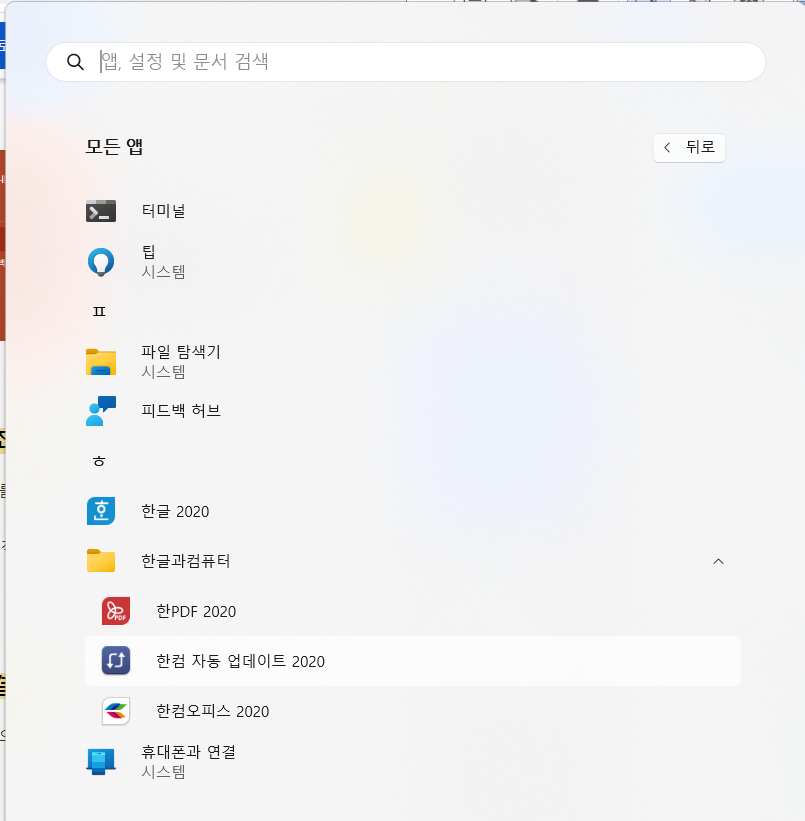
Task: Select the 한컴오피스 2020 label
Action: point(212,711)
